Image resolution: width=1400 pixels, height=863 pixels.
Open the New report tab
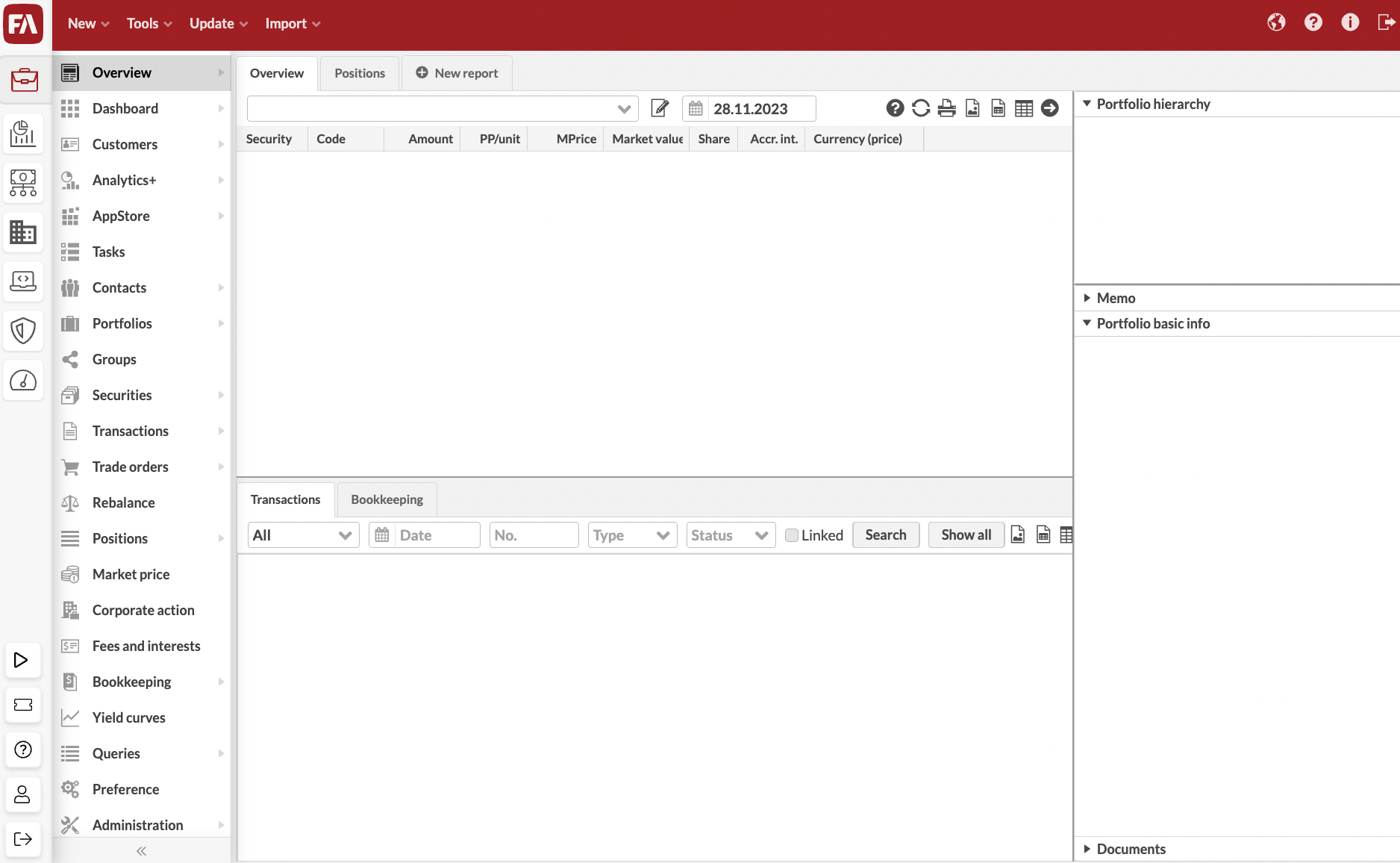tap(457, 73)
